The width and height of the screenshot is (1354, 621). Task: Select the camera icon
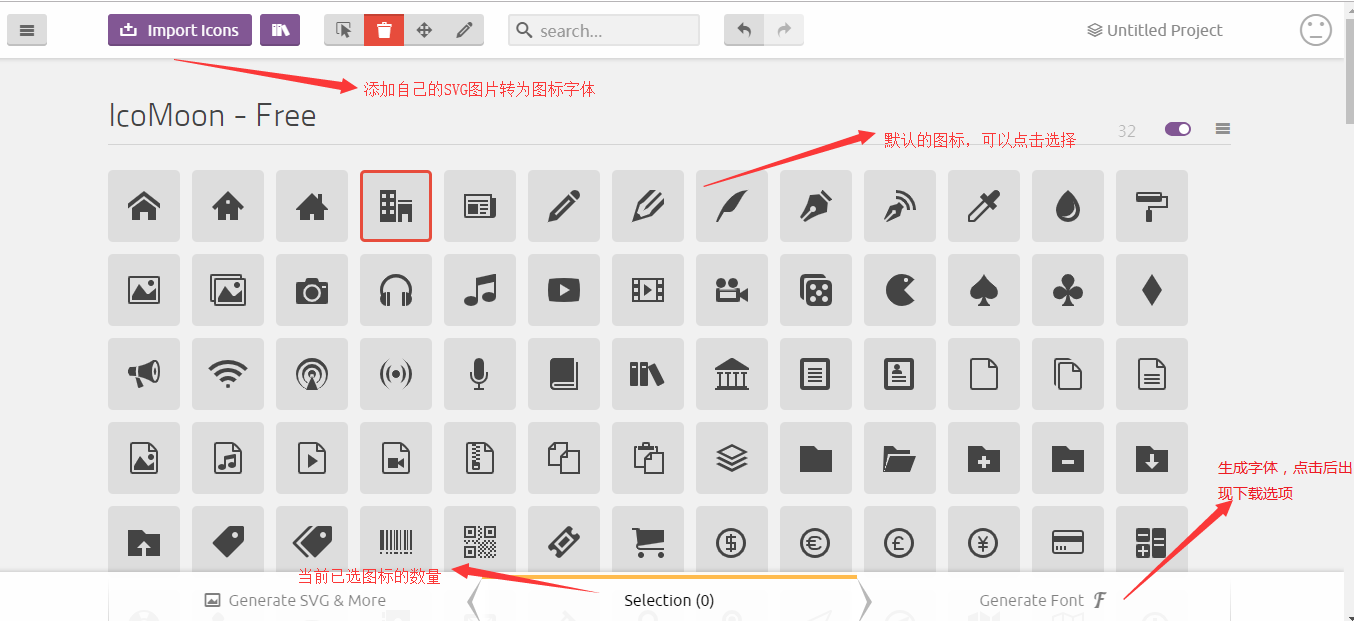(x=312, y=290)
